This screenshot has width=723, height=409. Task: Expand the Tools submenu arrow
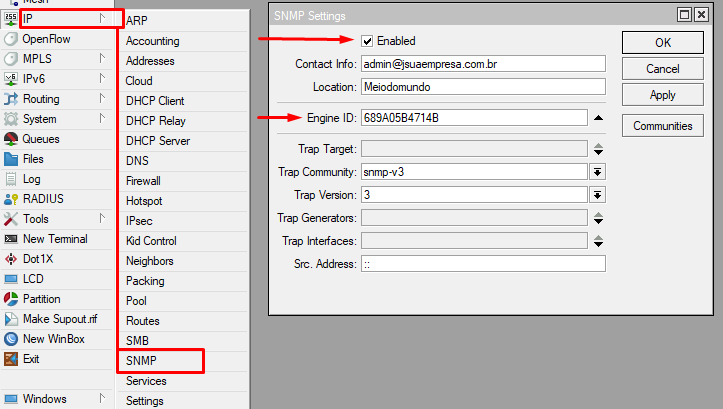point(102,218)
